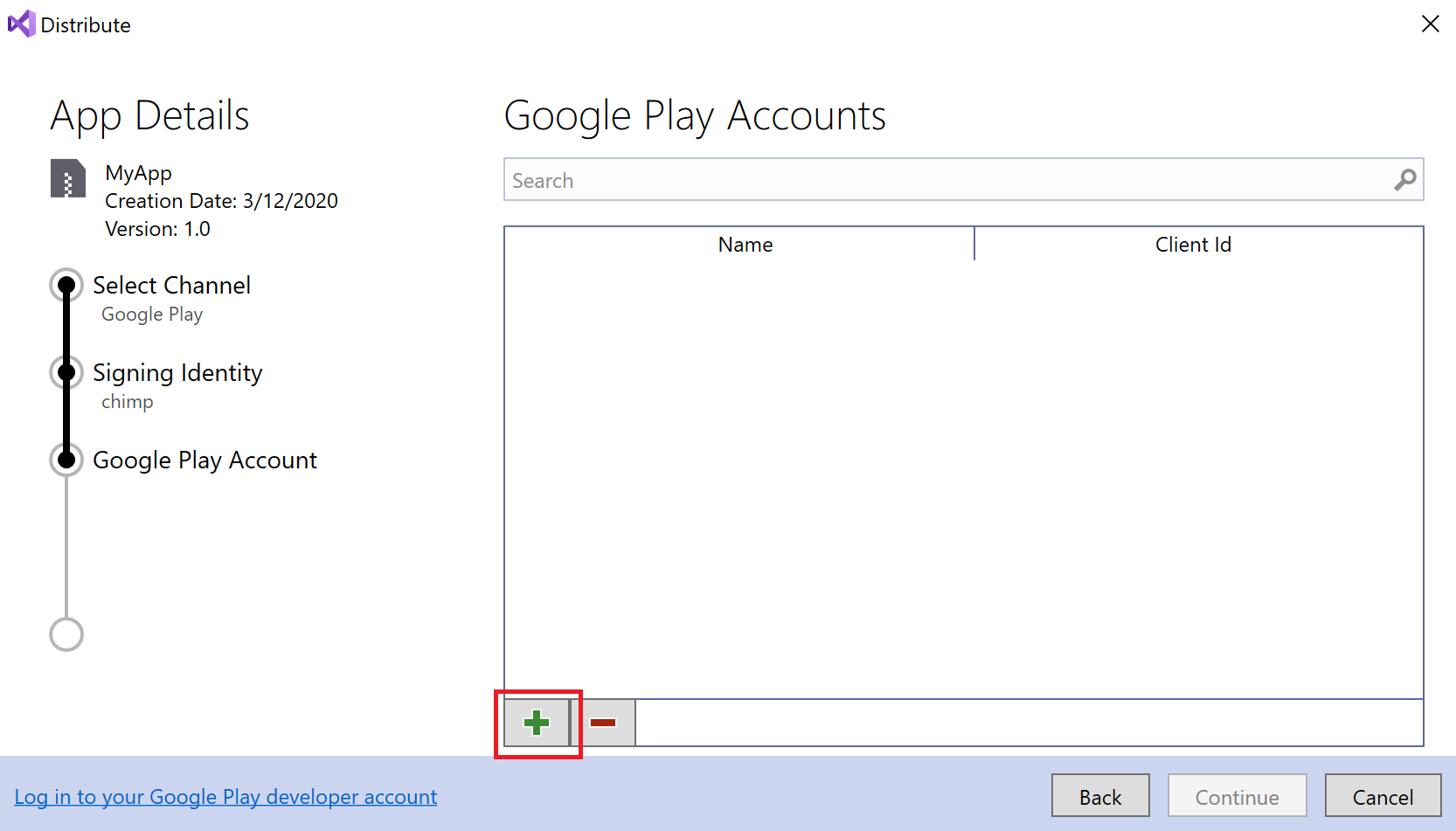Image resolution: width=1456 pixels, height=831 pixels.
Task: Click the MyApp name text
Action: 138,173
